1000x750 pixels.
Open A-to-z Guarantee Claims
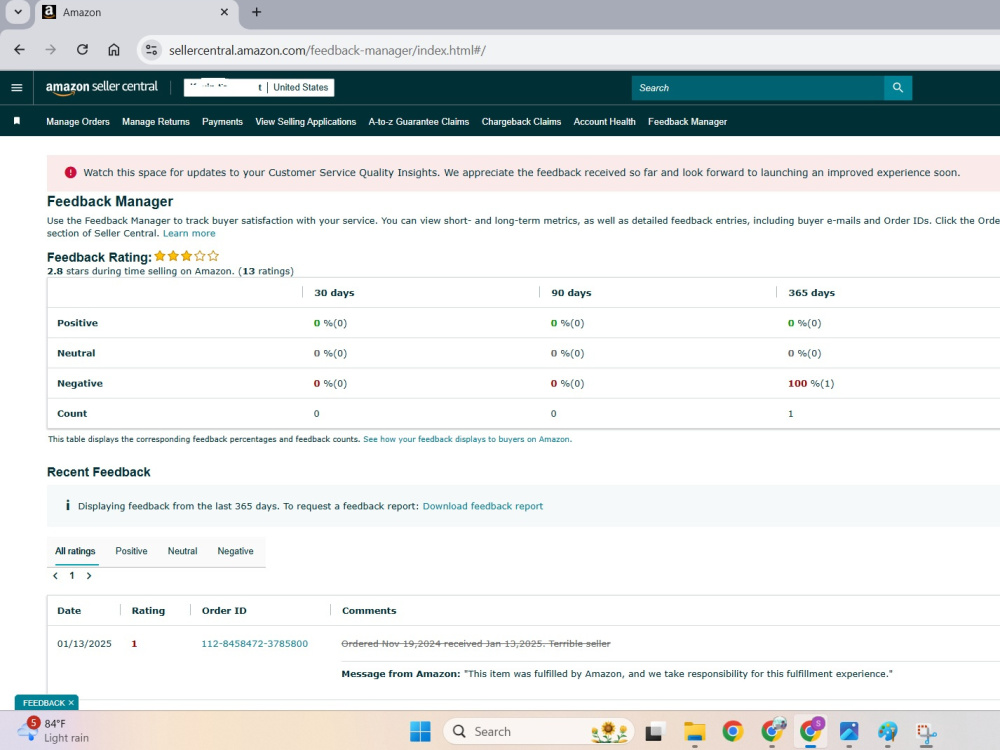pos(418,122)
